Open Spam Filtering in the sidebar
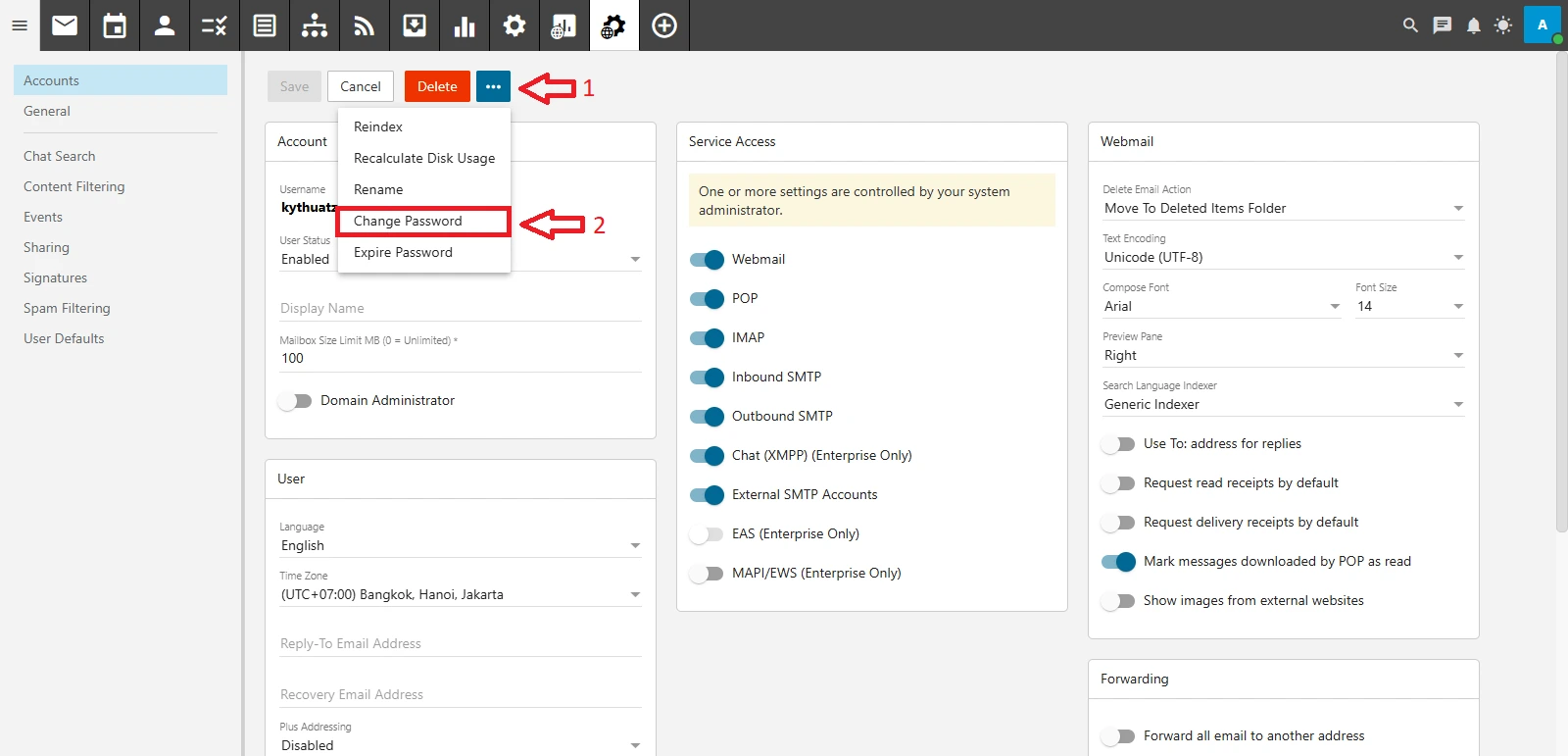Screen dimensions: 1568x756 pos(67,308)
